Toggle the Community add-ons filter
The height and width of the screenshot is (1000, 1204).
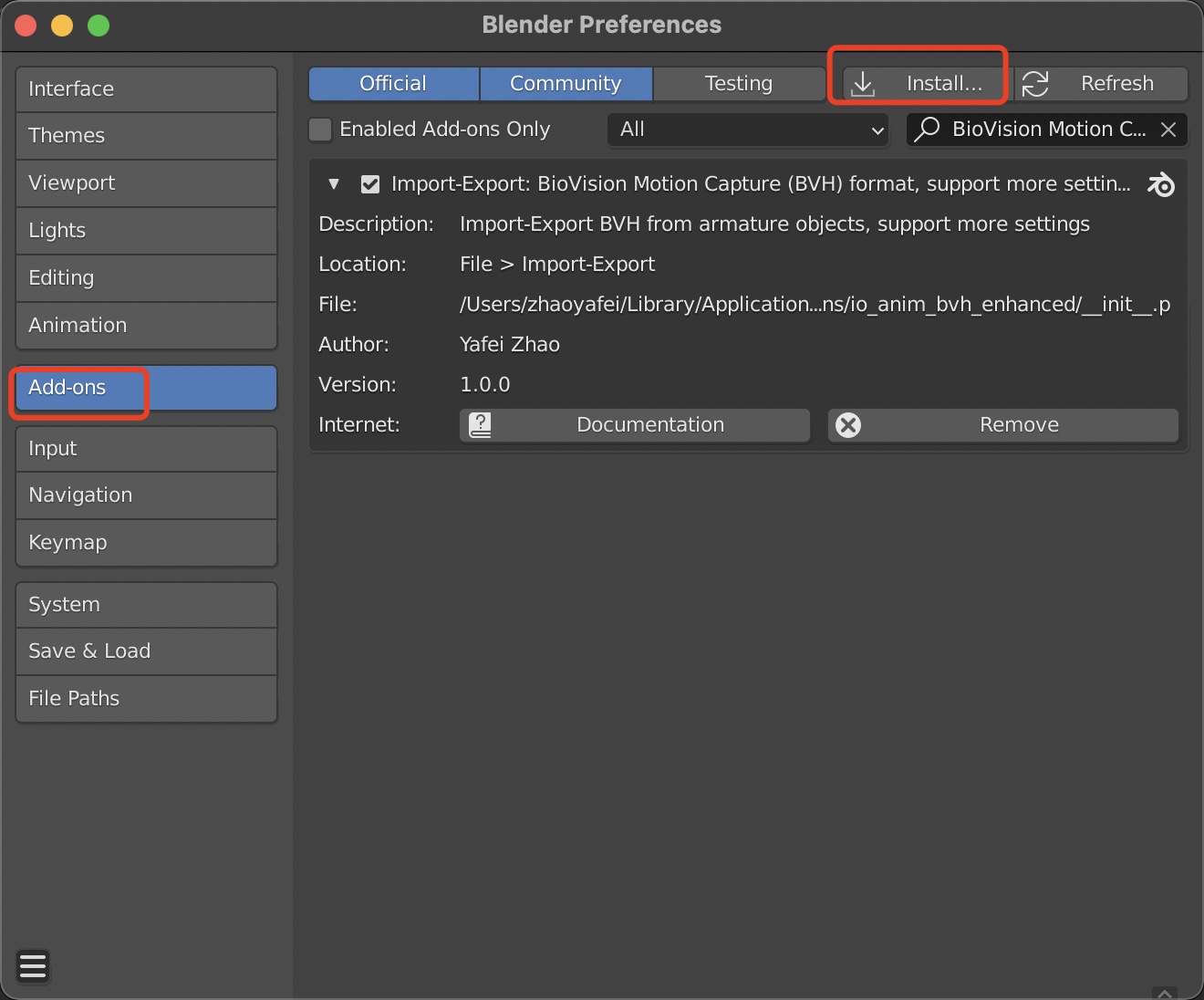tap(566, 84)
